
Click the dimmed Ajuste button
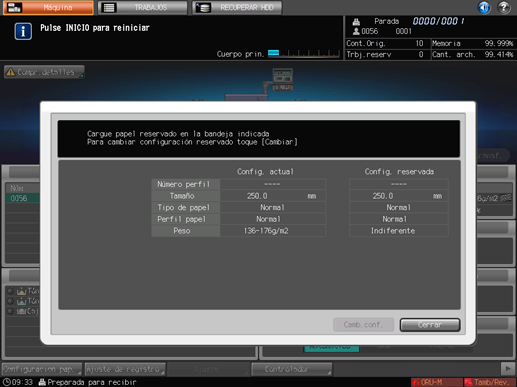[208, 369]
